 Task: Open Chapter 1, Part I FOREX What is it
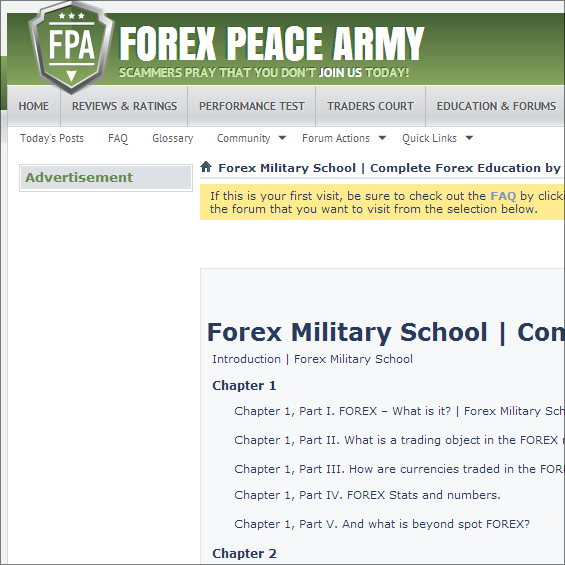point(399,411)
